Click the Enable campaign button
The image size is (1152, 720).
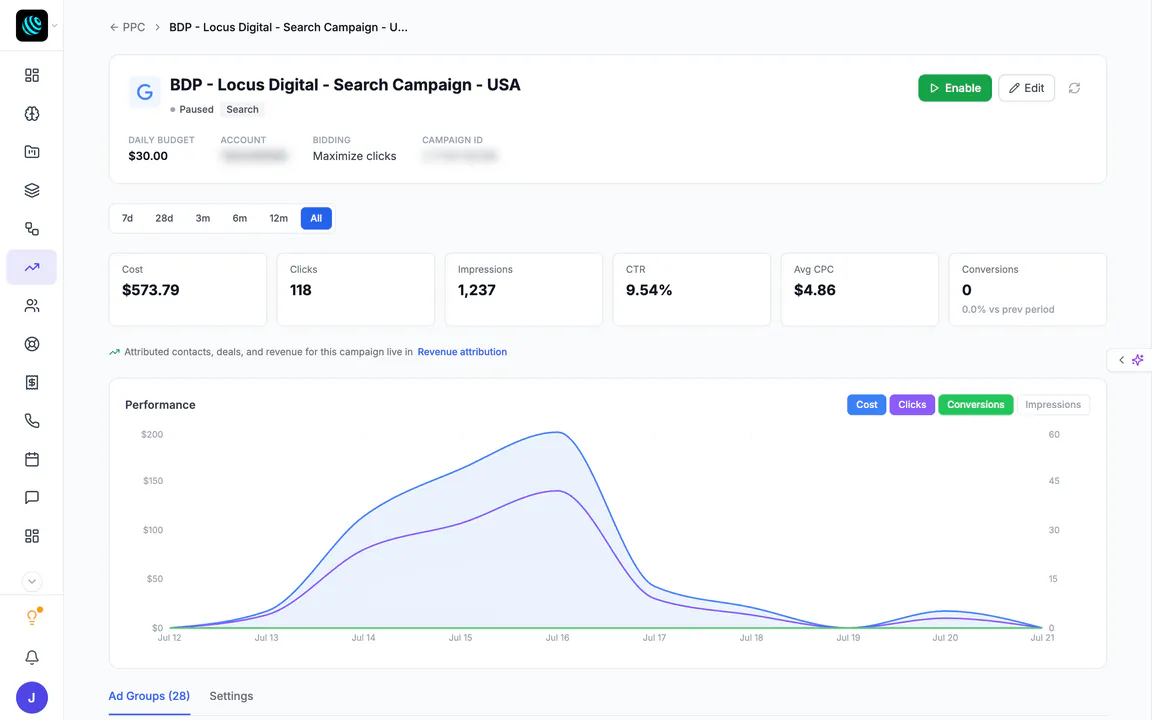point(954,88)
